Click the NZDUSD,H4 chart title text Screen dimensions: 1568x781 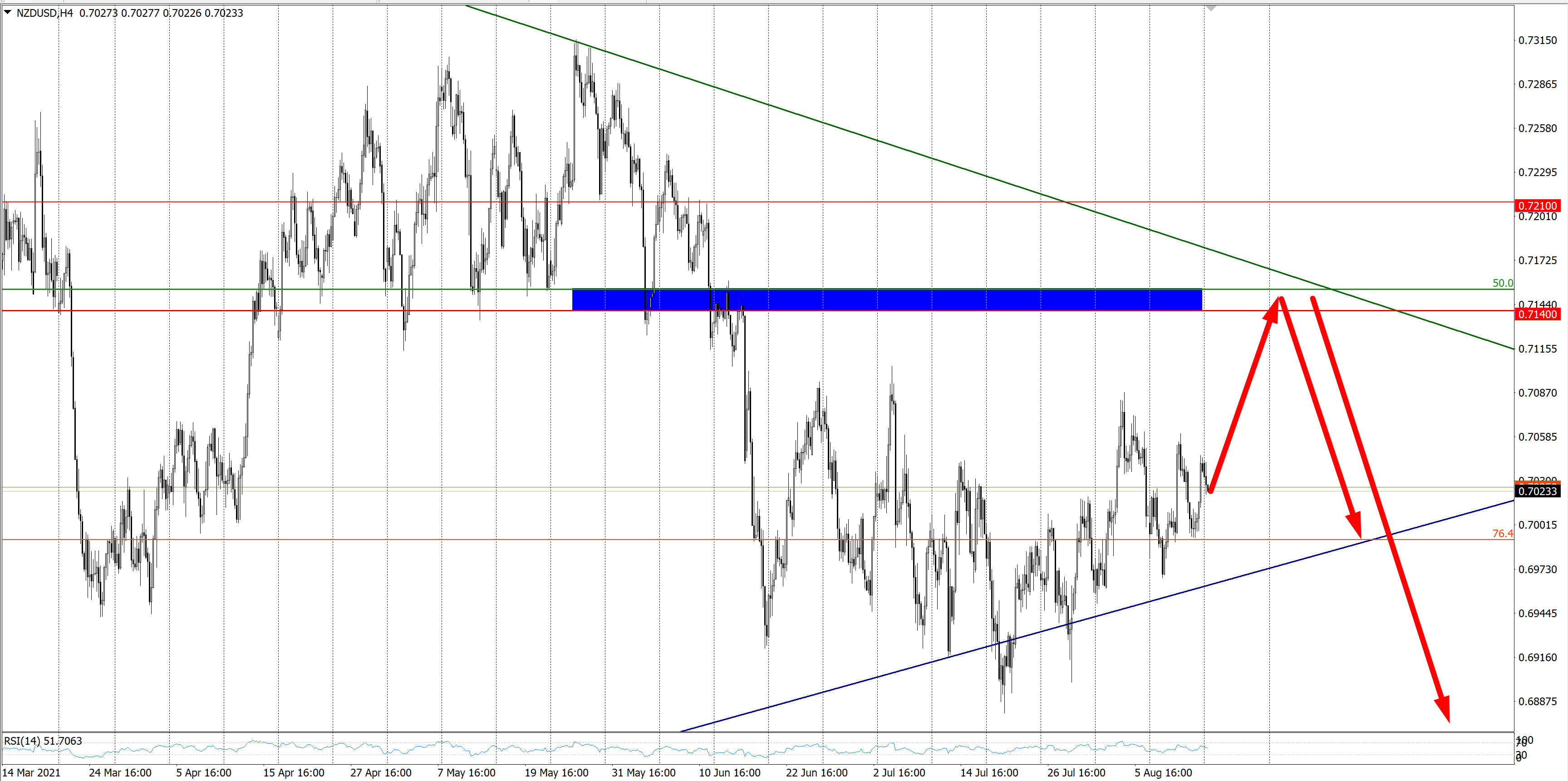coord(44,13)
